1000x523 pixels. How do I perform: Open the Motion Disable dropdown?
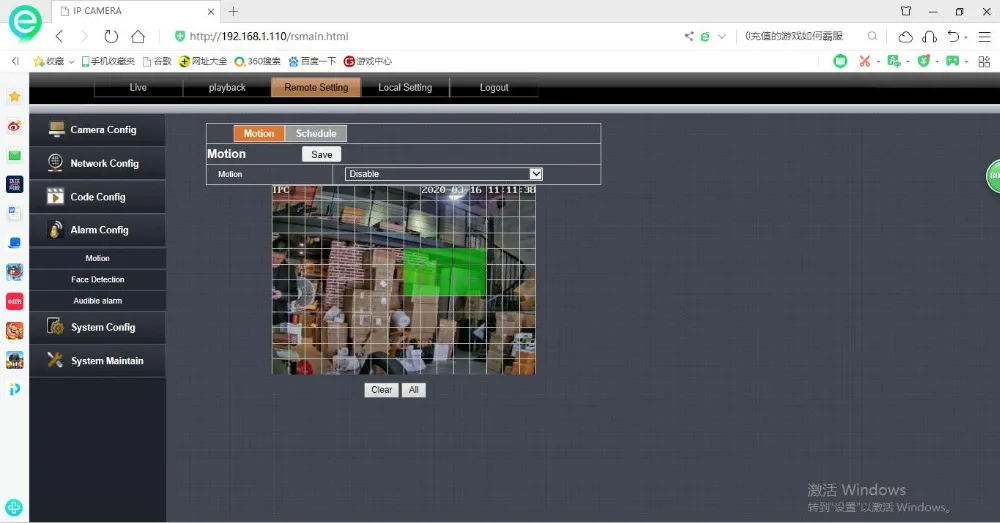tap(444, 173)
